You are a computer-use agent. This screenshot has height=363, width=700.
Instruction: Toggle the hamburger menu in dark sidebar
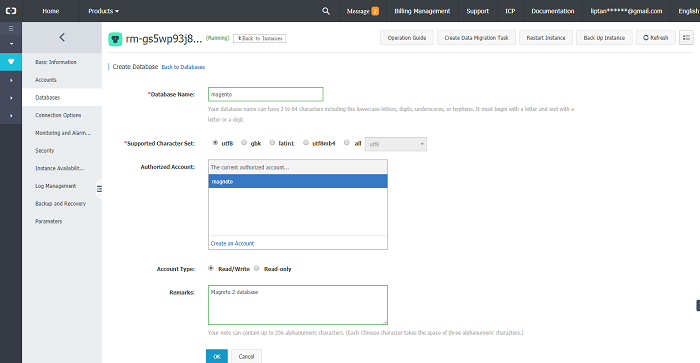point(11,29)
